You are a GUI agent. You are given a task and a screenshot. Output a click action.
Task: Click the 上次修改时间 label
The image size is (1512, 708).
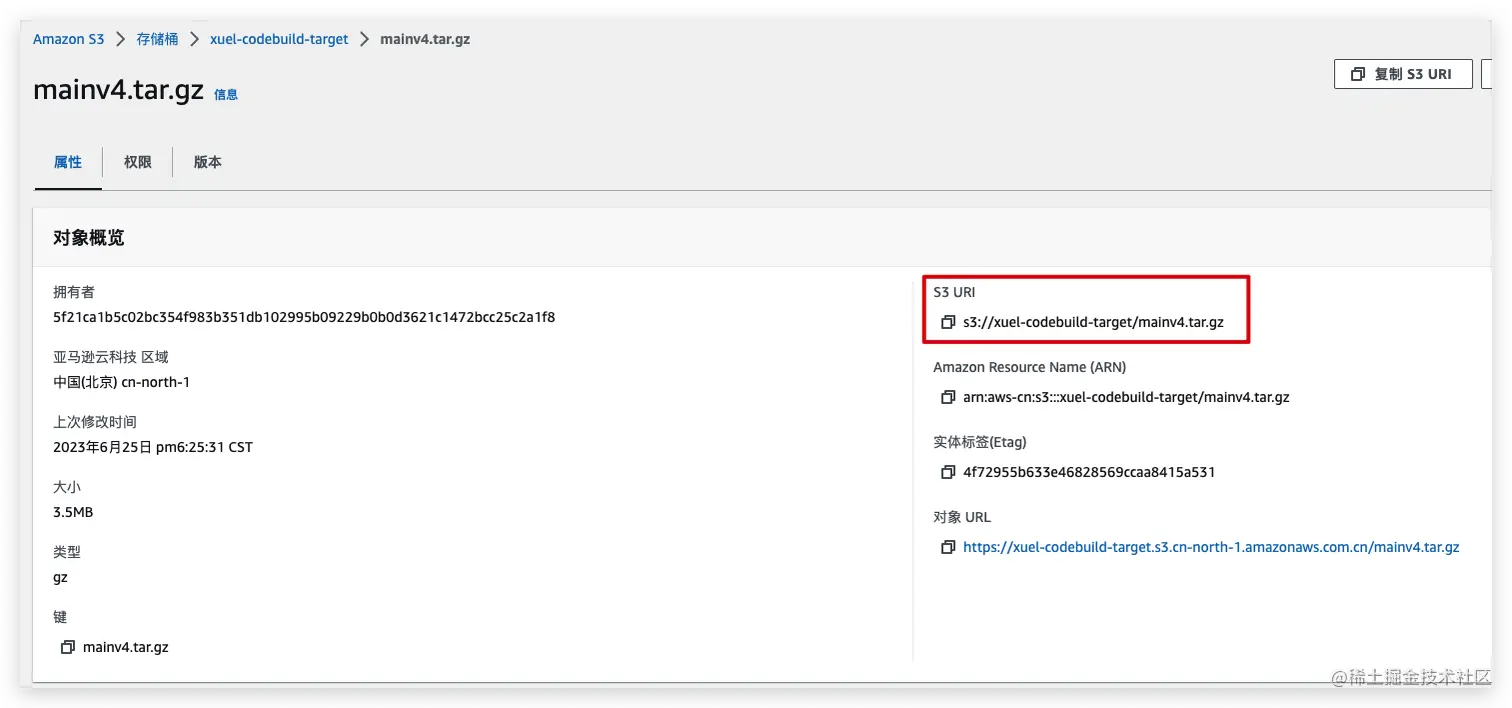pos(95,422)
